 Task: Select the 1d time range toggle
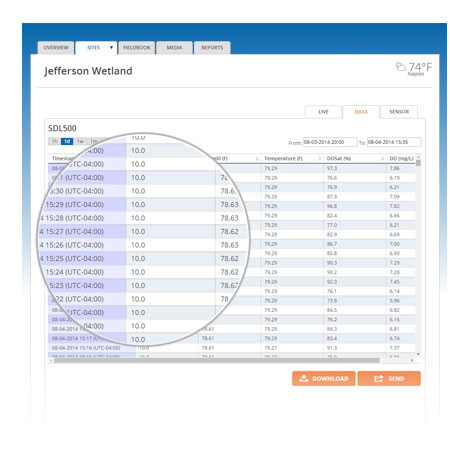click(x=67, y=141)
